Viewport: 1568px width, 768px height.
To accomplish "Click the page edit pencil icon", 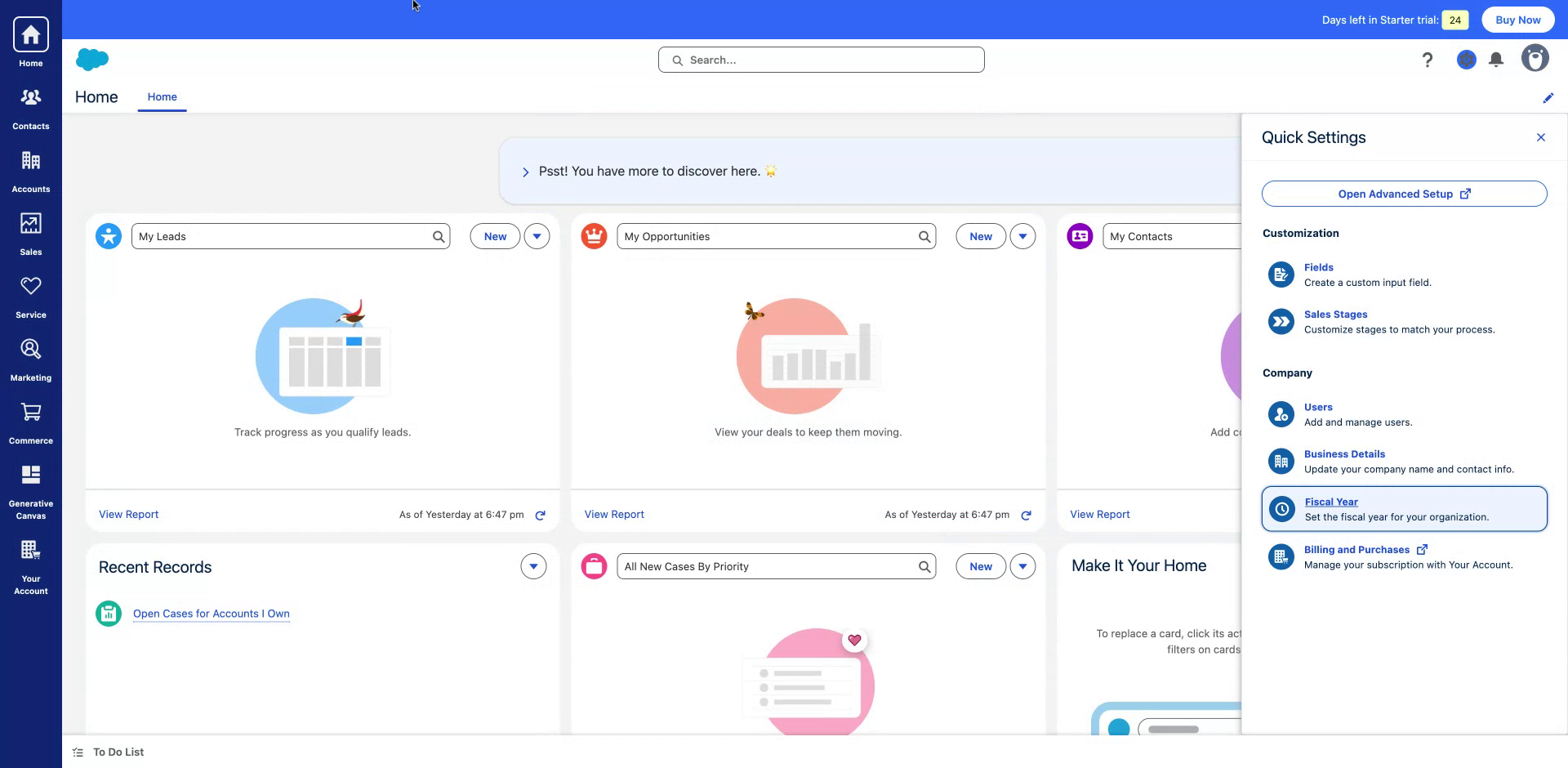I will (1548, 97).
